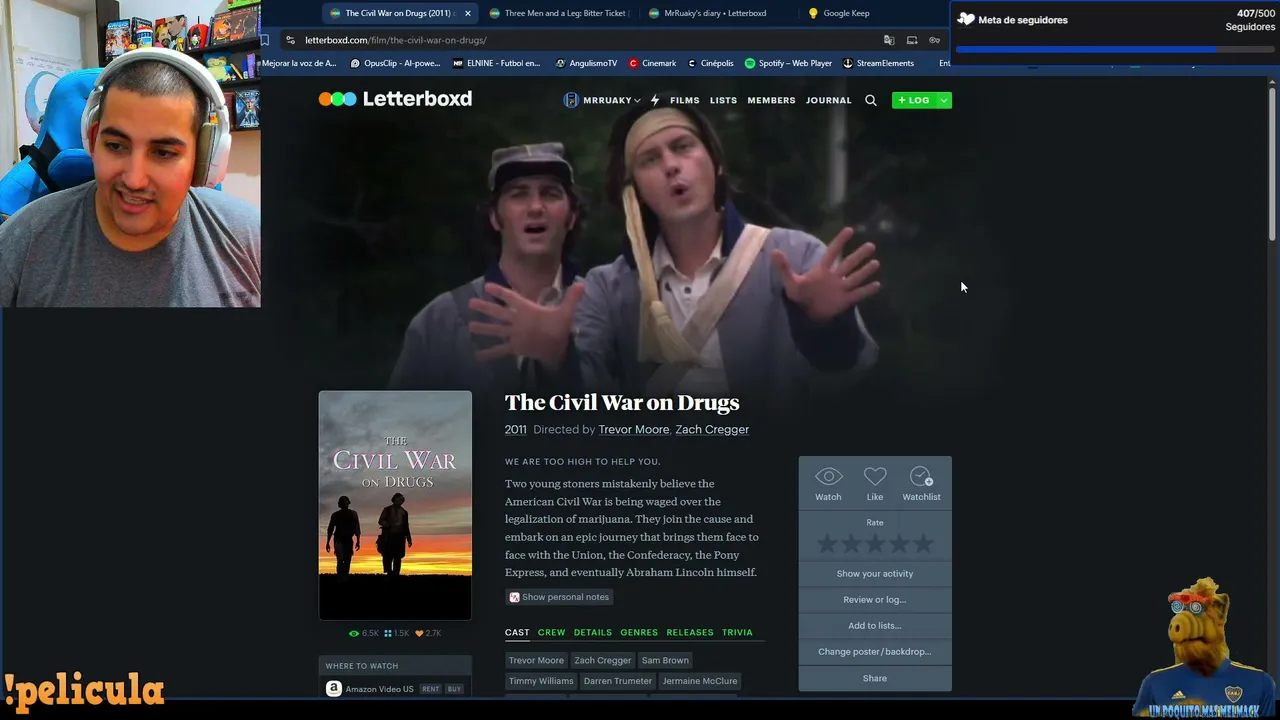This screenshot has height=720, width=1280.
Task: Close The Civil War on Drugs browser tab
Action: [x=467, y=13]
